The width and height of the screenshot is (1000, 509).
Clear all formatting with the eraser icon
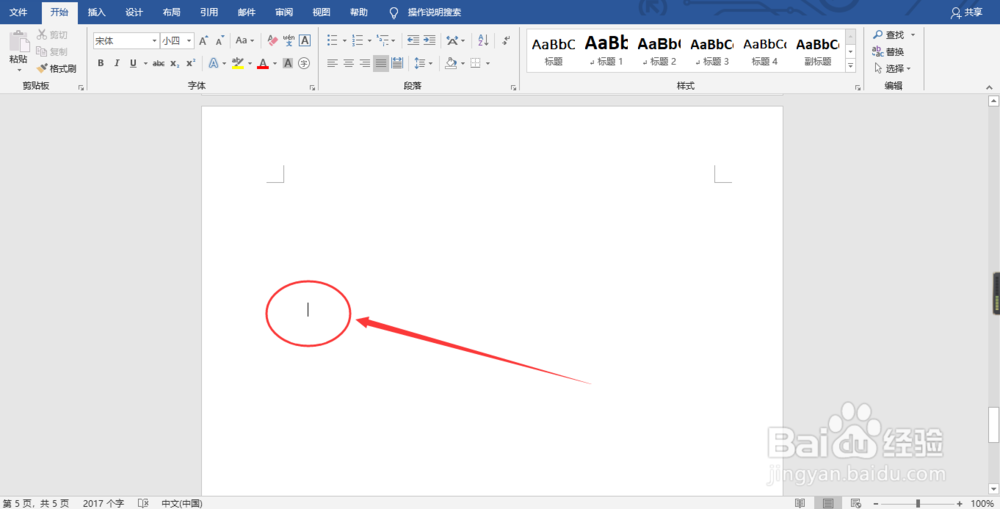pos(272,41)
